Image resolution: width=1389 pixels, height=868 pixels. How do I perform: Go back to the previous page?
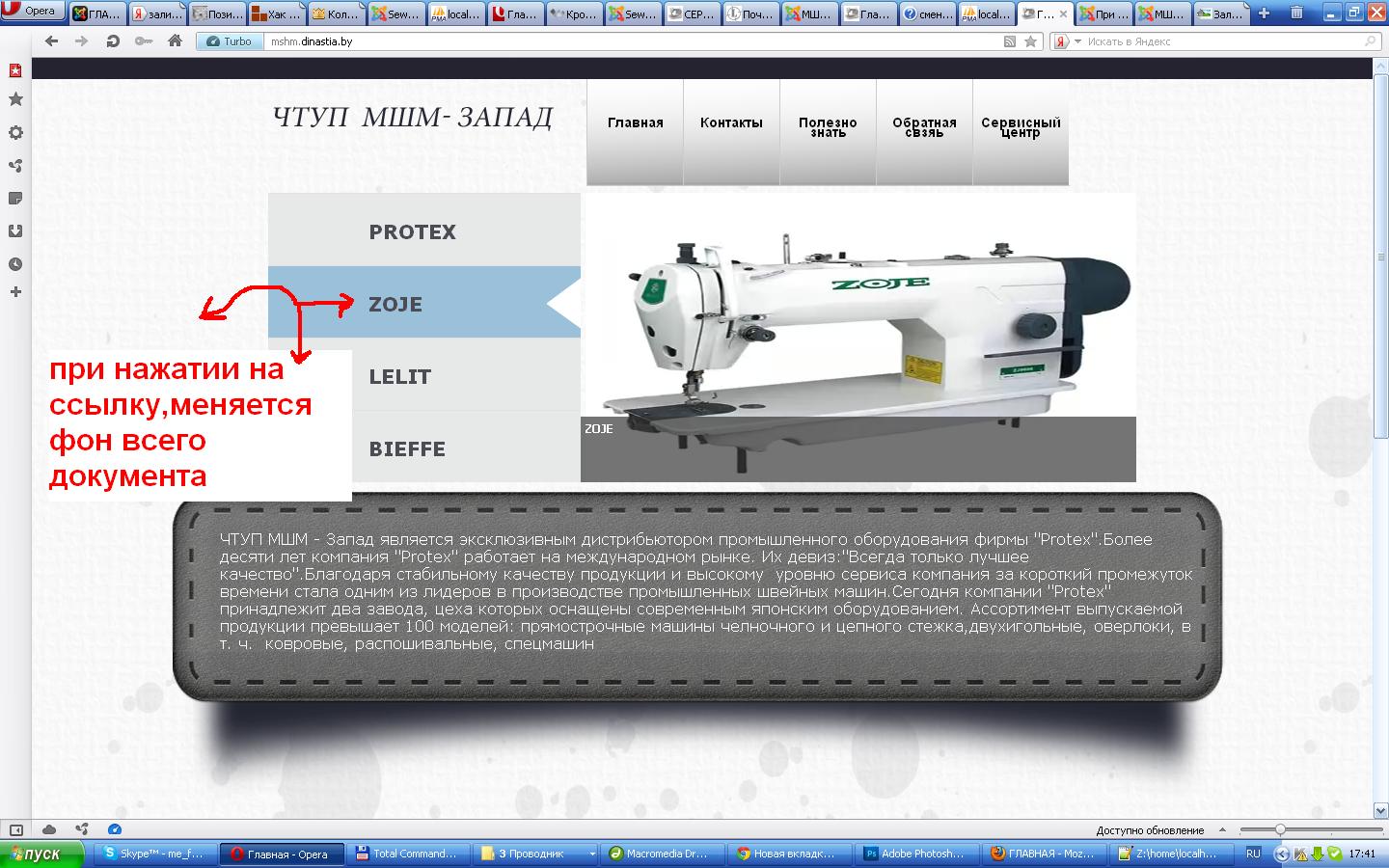(x=52, y=41)
